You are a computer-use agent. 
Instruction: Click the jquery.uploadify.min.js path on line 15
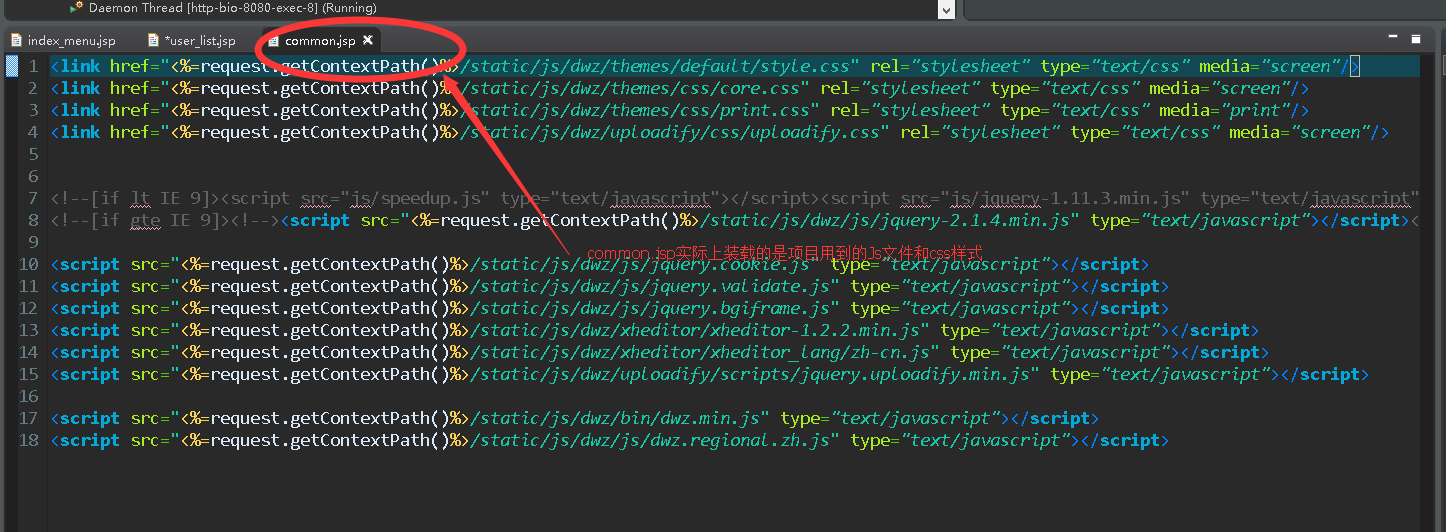point(750,374)
